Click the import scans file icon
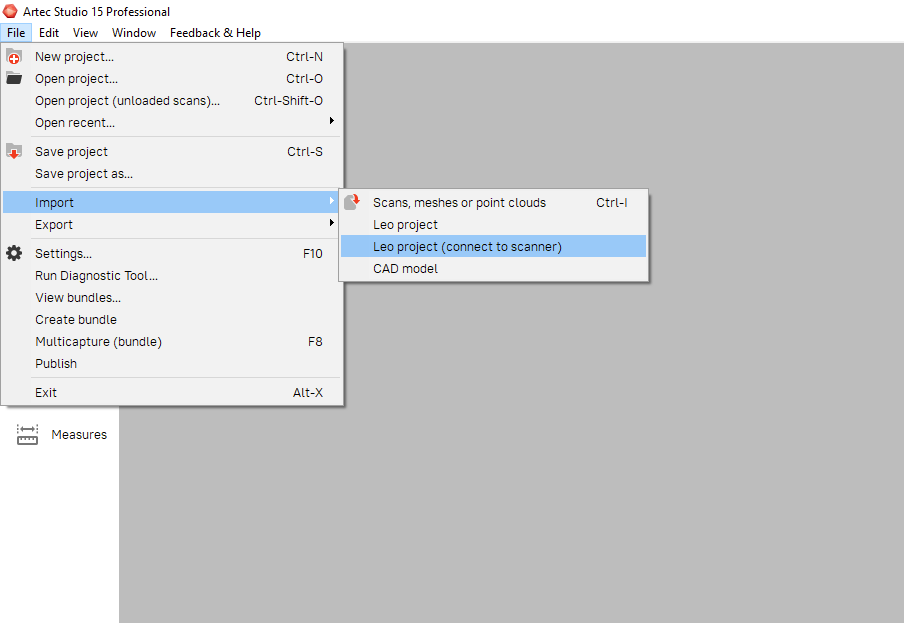Viewport: 904px width, 623px height. pyautogui.click(x=352, y=202)
